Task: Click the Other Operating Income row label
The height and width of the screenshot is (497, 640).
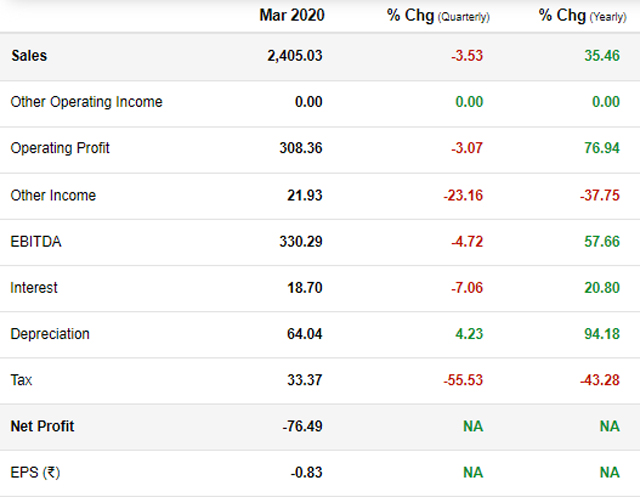Action: pyautogui.click(x=86, y=102)
